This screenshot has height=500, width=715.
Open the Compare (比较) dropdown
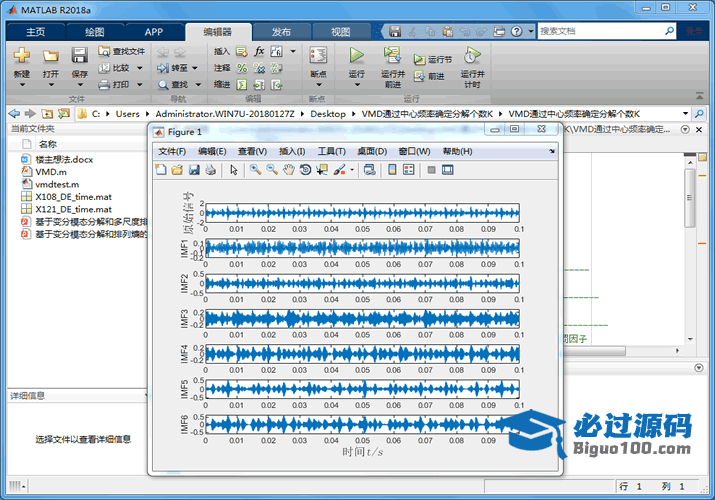pyautogui.click(x=139, y=68)
